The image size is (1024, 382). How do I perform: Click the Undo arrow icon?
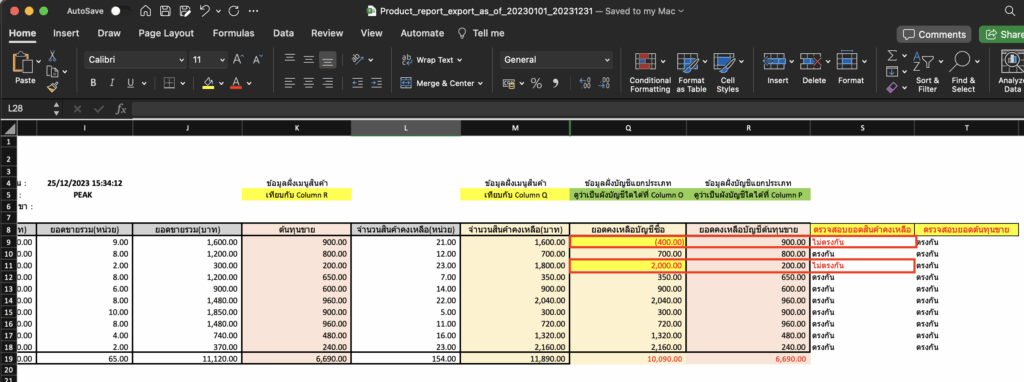[204, 11]
